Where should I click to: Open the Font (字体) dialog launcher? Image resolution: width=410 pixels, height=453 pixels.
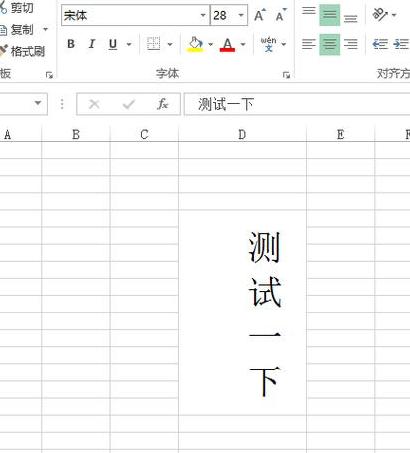coord(286,75)
